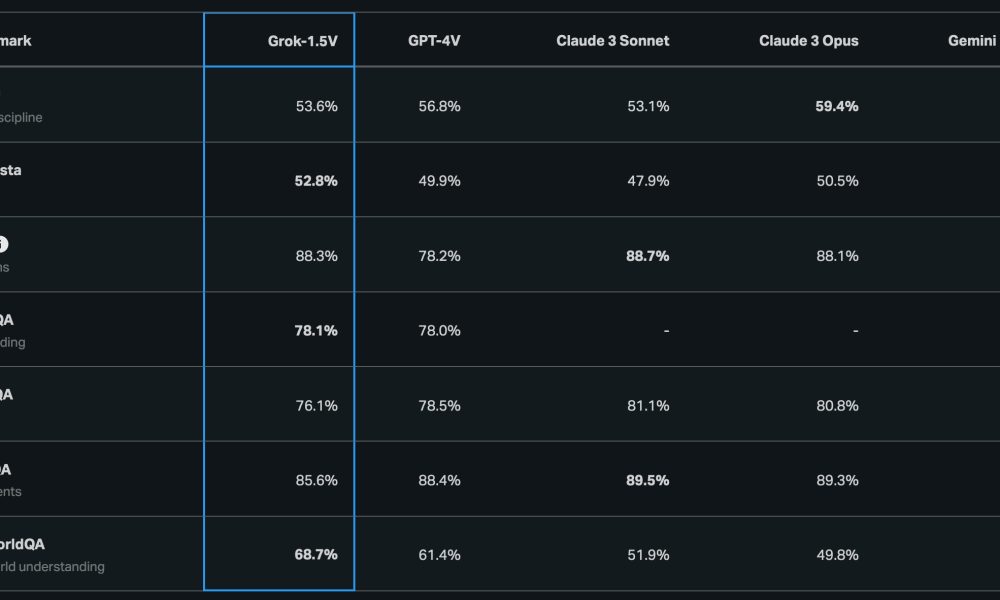Click the info icon beside benchmark name
Viewport: 1000px width, 600px height.
pyautogui.click(x=3, y=244)
